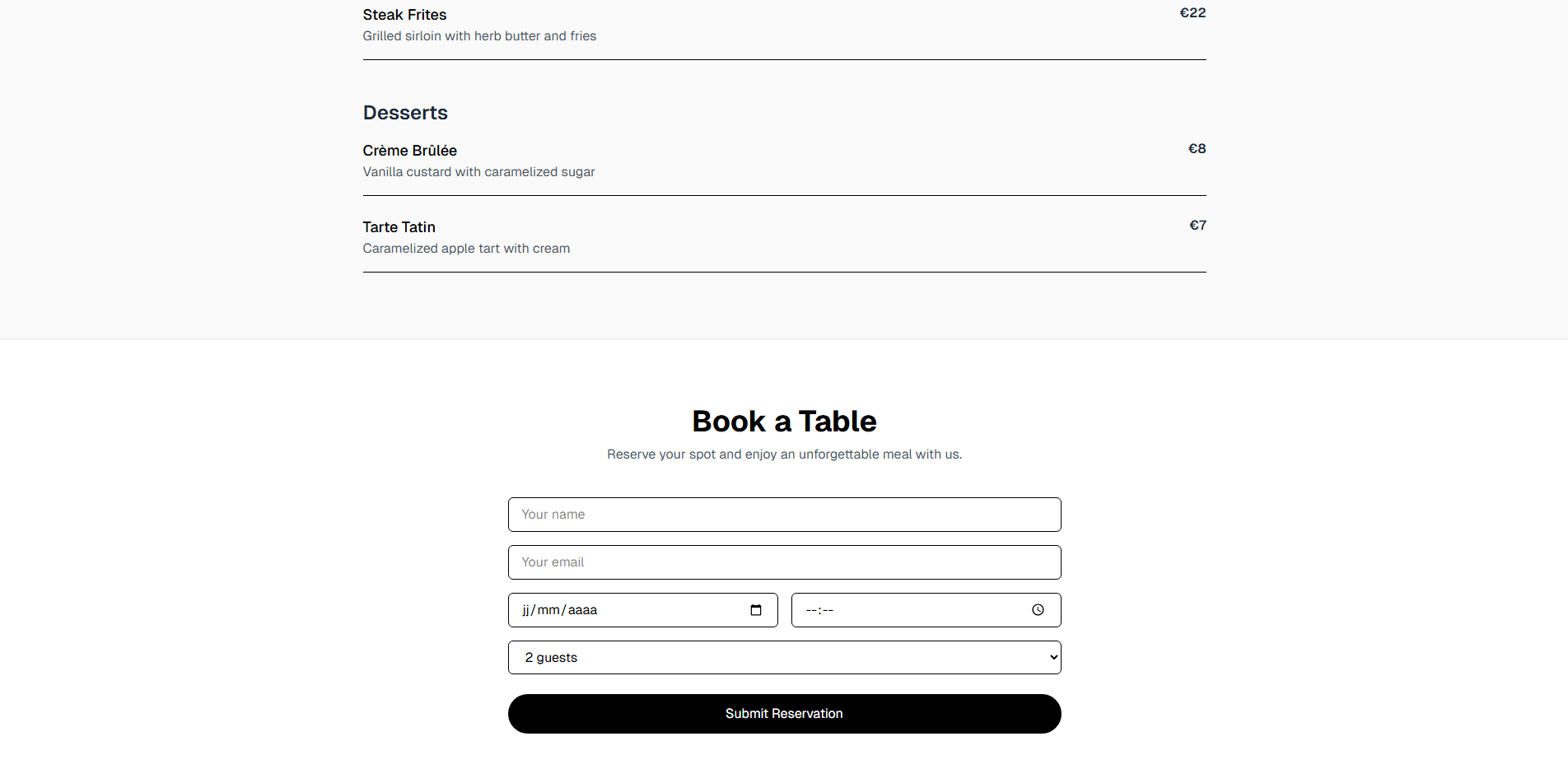Open the clock time picker icon
1568x783 pixels.
[1038, 610]
